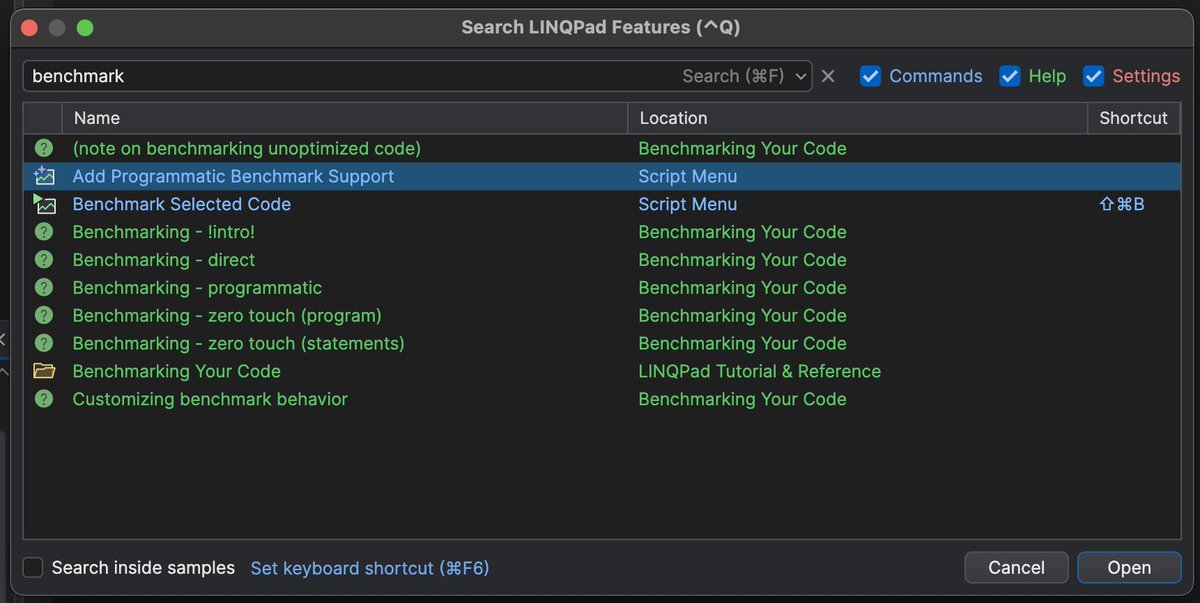1200x603 pixels.
Task: Enable Search inside samples
Action: (x=33, y=567)
